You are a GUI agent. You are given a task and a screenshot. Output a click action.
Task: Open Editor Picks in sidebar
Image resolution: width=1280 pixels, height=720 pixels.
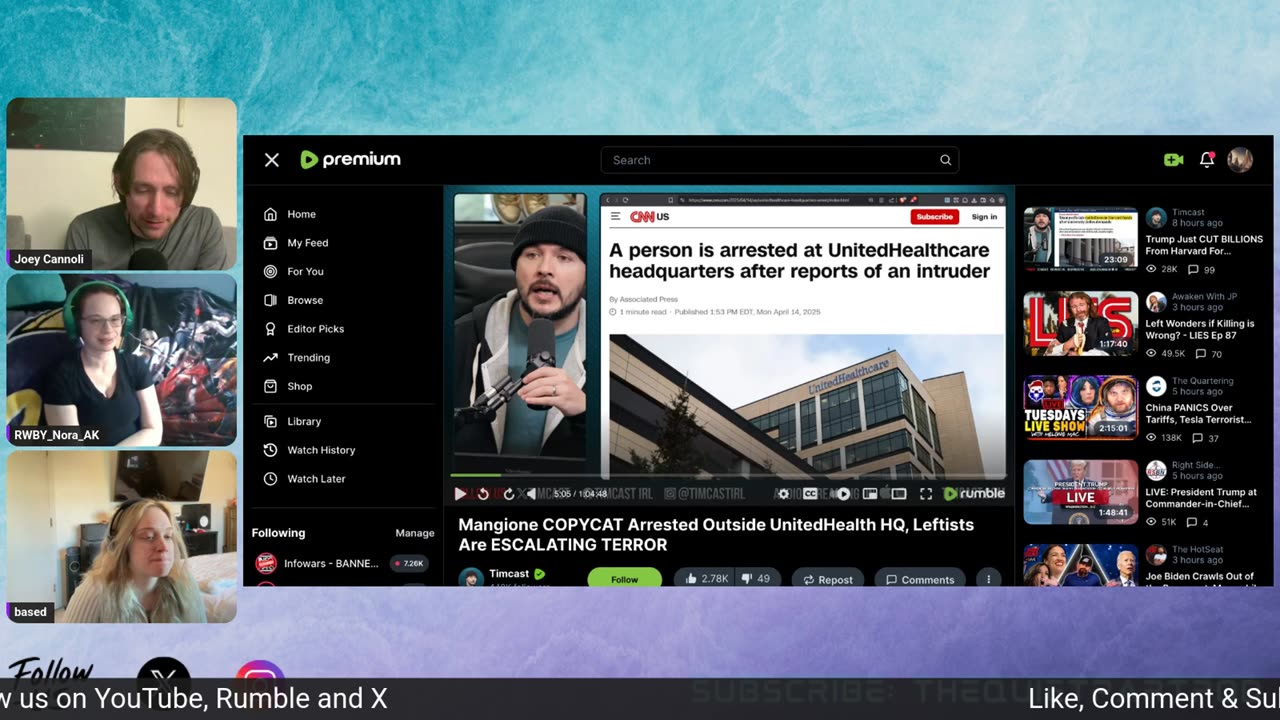pos(304,329)
